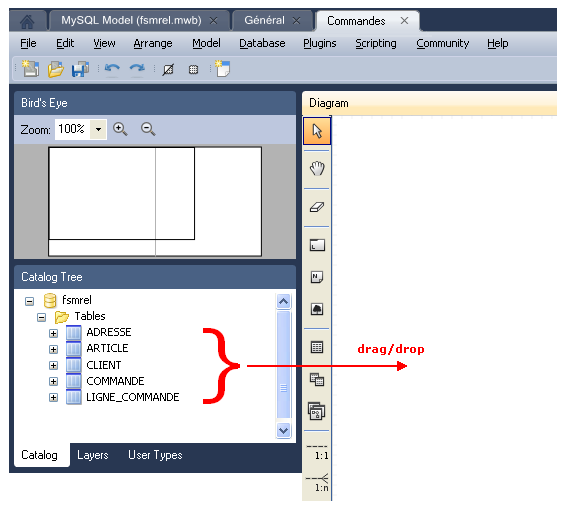Screen dimensions: 566x509
Task: Toggle the grid display icon
Action: pos(193,69)
